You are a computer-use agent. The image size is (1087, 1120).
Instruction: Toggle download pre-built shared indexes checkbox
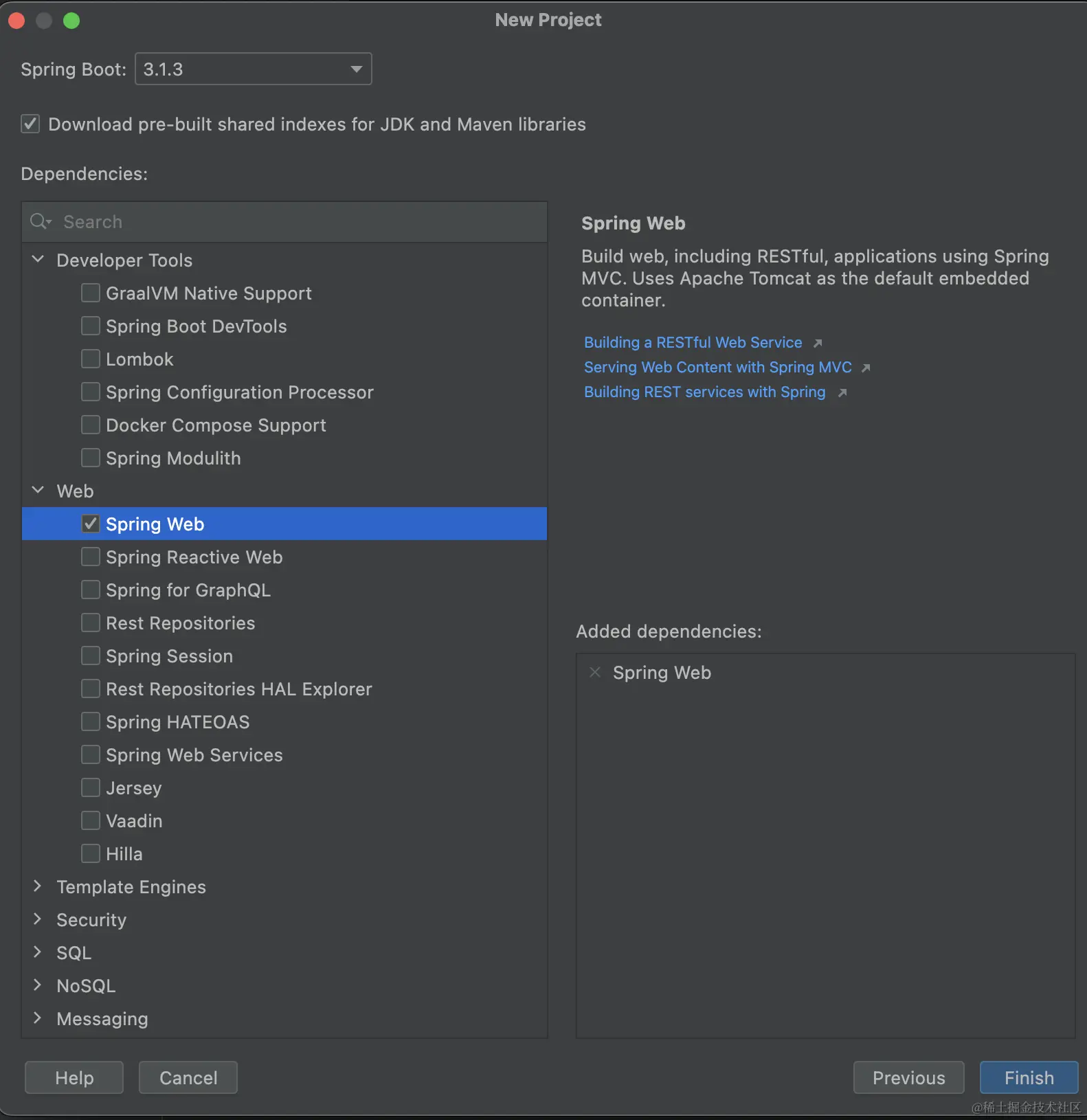point(30,124)
